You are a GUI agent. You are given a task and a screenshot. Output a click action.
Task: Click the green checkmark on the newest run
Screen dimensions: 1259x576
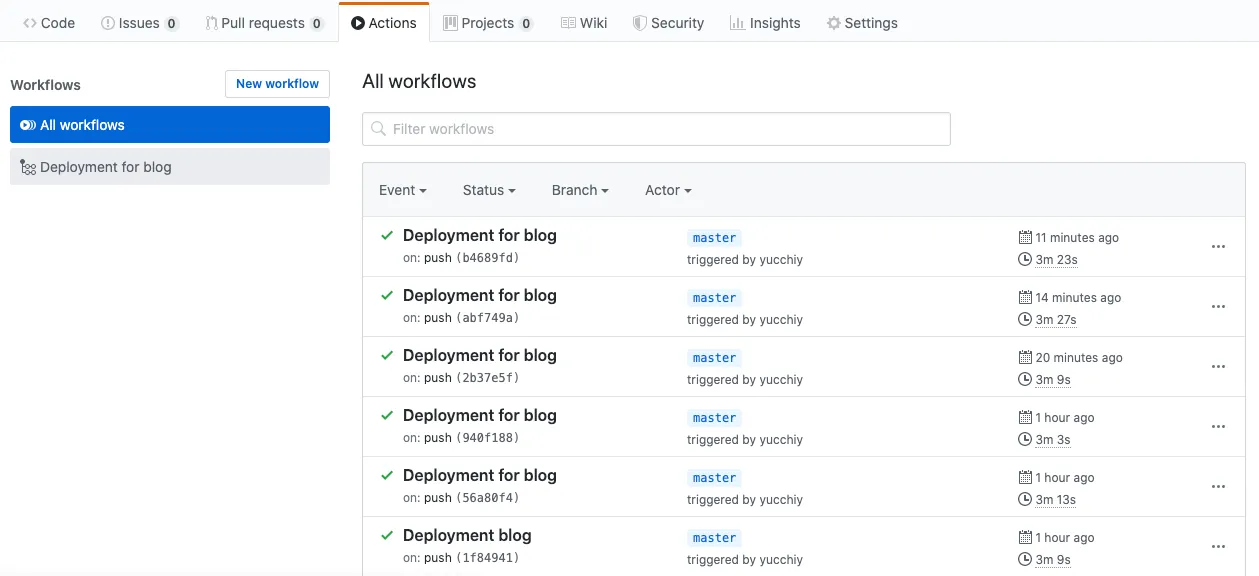point(386,235)
